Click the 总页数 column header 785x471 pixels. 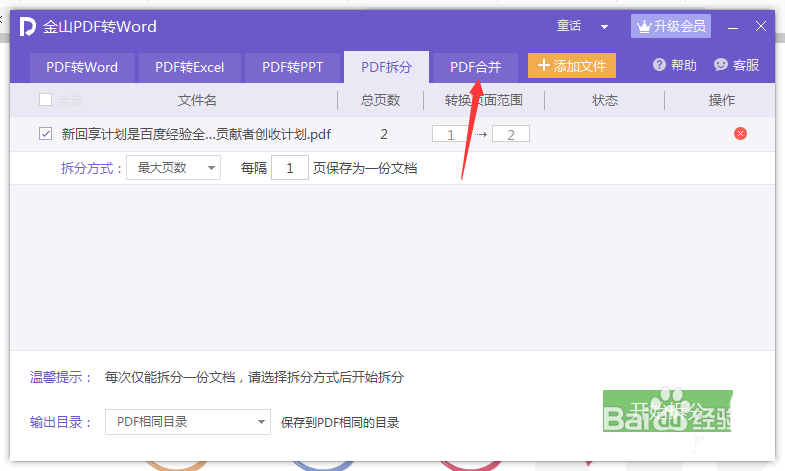pos(380,100)
